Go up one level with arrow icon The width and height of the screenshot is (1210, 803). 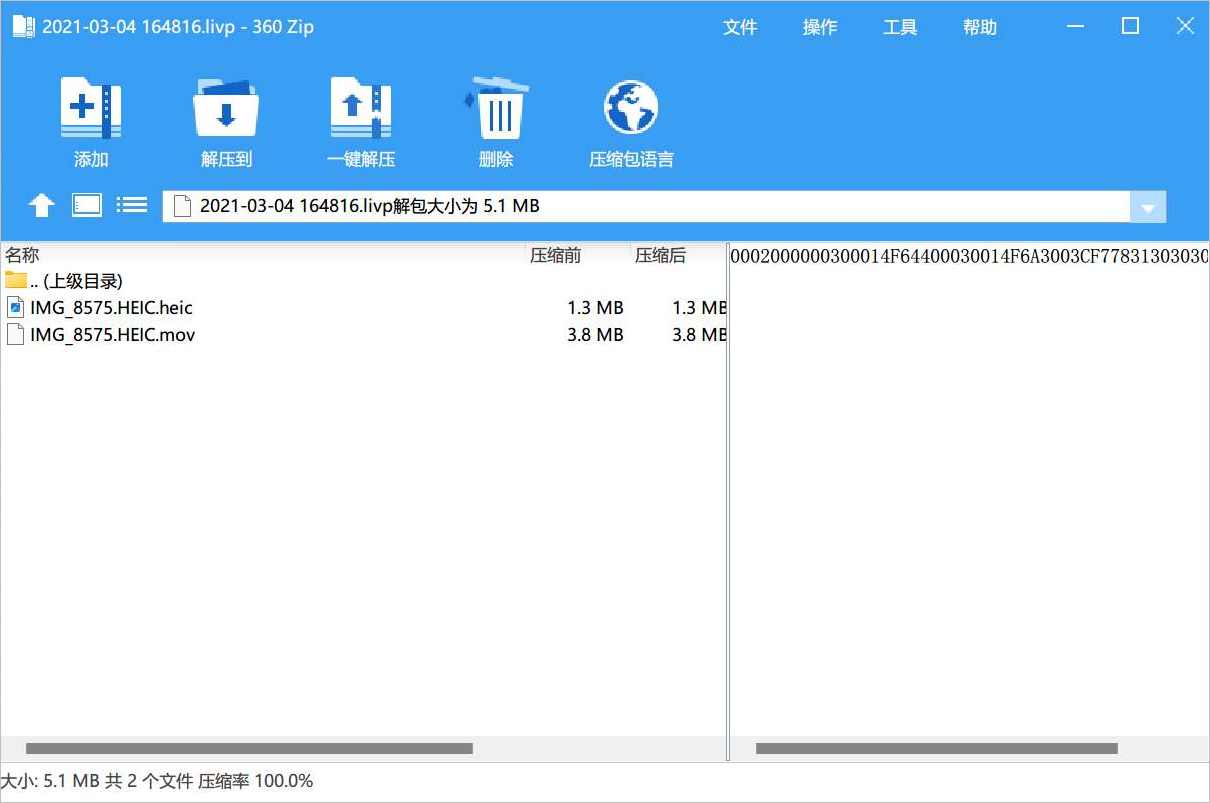tap(41, 206)
